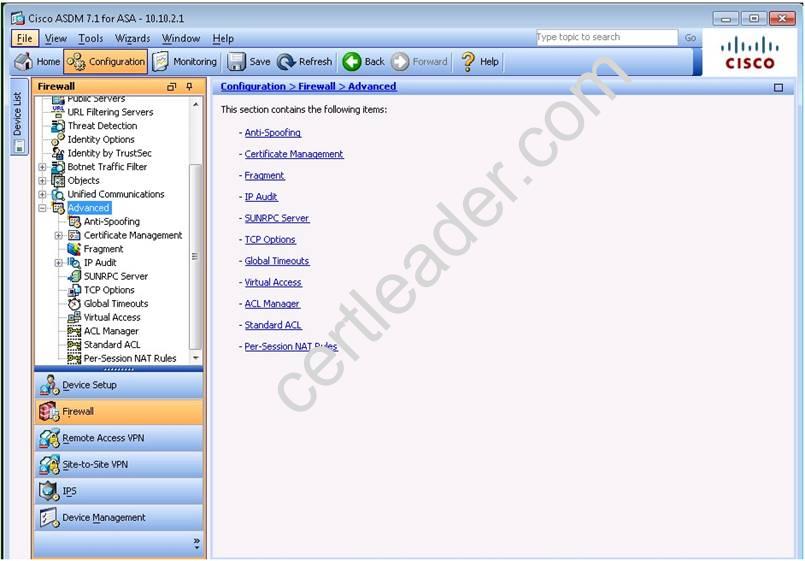Select Standard ACL icon in tree
Image resolution: width=805 pixels, height=561 pixels.
pyautogui.click(x=74, y=345)
